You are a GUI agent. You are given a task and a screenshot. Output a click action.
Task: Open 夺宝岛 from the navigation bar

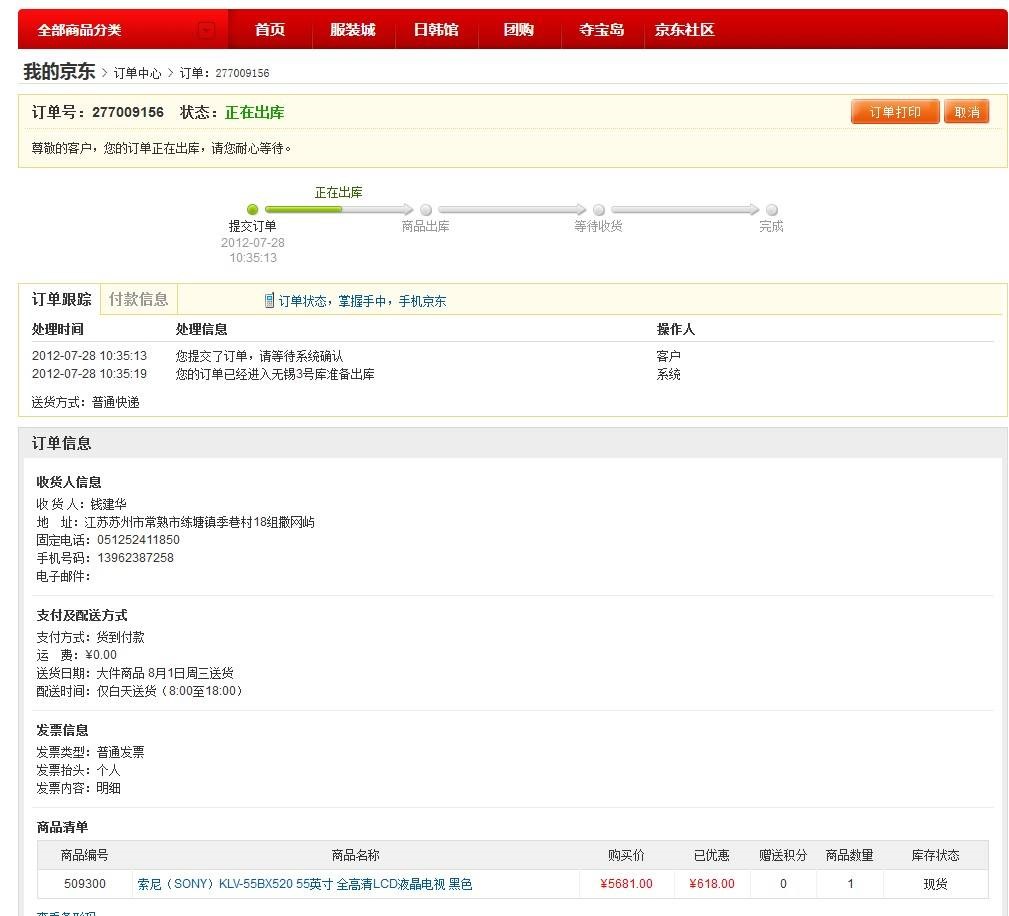pyautogui.click(x=601, y=30)
